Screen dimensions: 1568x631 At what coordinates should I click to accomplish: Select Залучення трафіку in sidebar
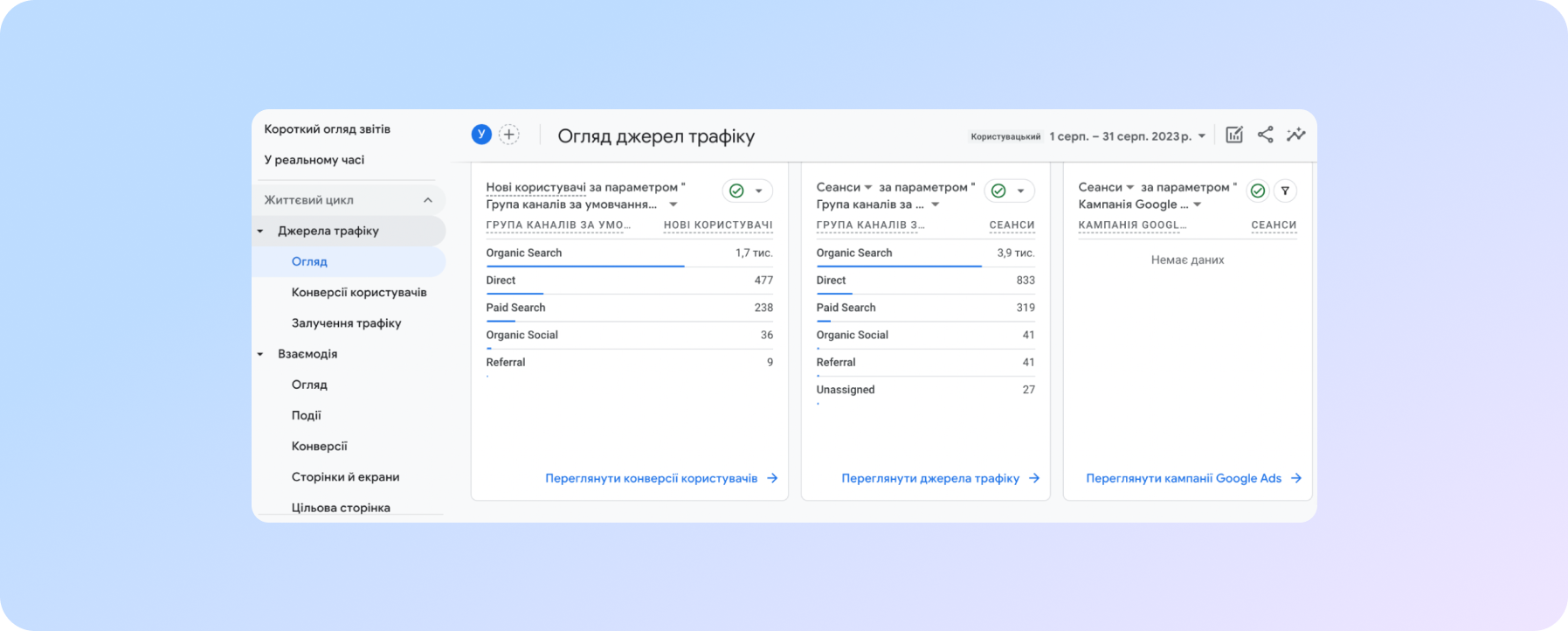(x=346, y=322)
